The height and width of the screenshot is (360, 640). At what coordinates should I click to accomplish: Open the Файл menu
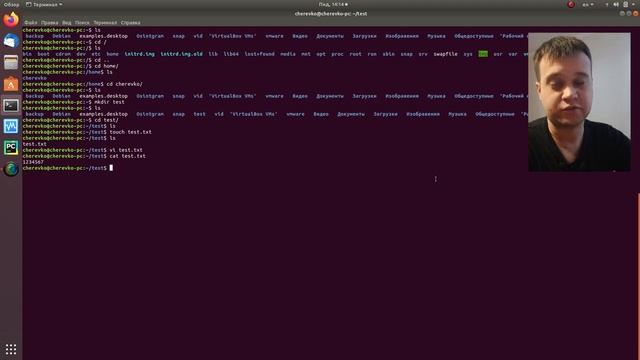click(x=31, y=23)
